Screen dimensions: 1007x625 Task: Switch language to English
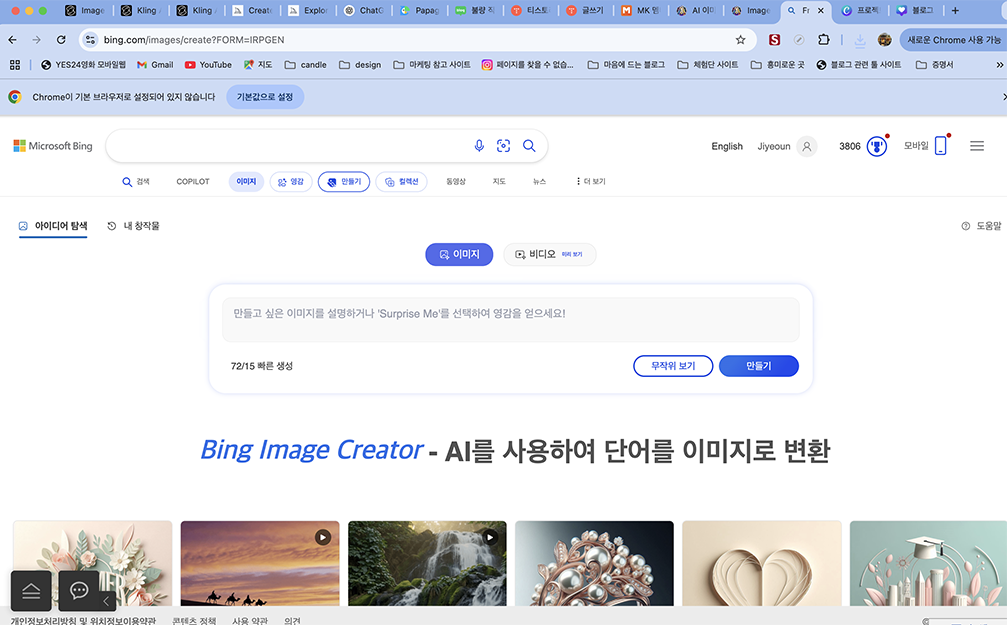726,146
